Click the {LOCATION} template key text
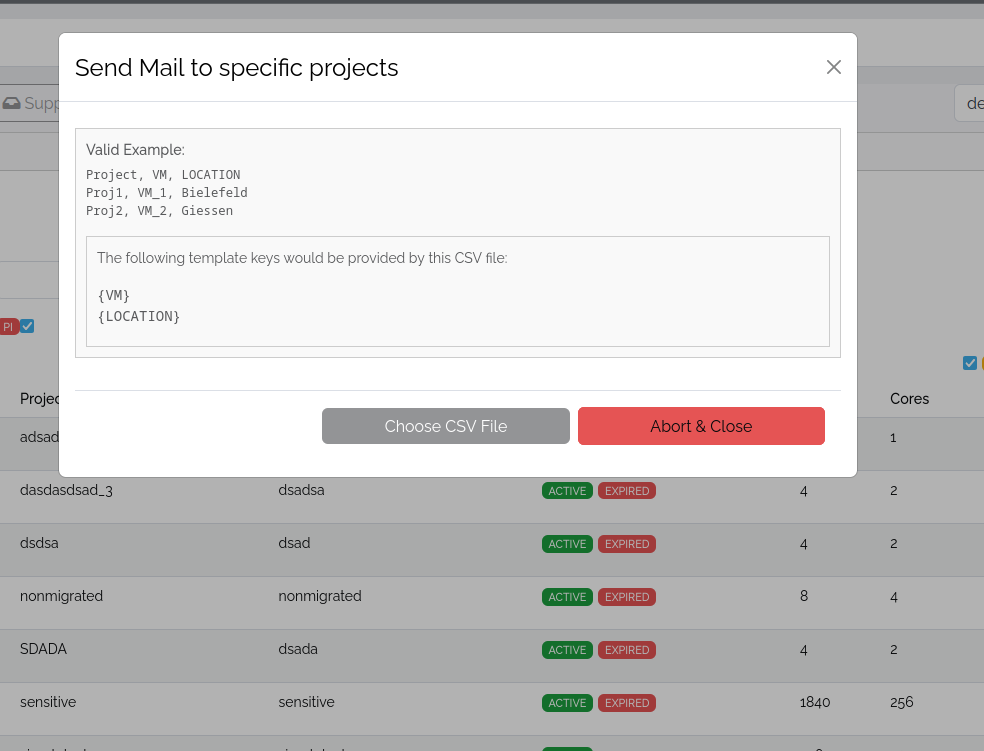The height and width of the screenshot is (751, 984). pyautogui.click(x=139, y=316)
